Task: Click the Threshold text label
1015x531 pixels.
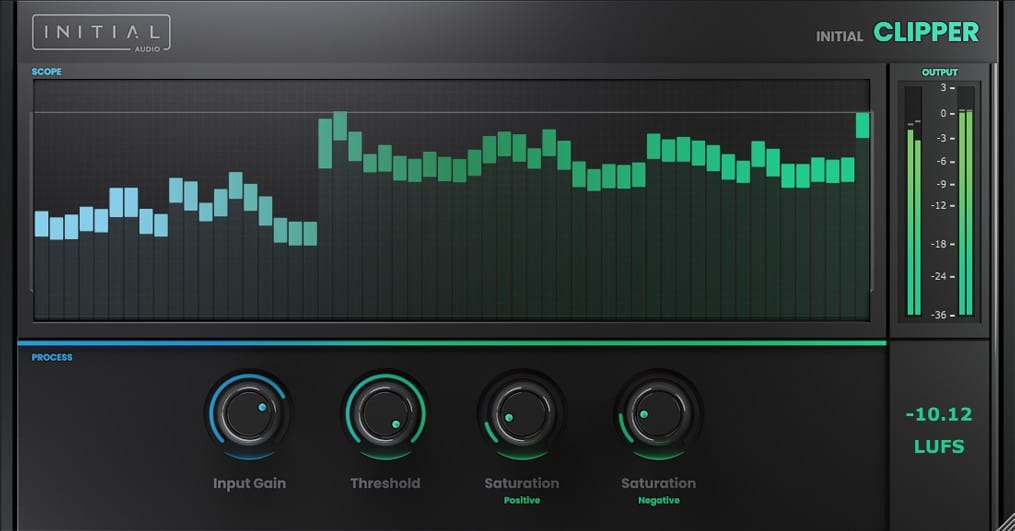Action: [x=385, y=483]
